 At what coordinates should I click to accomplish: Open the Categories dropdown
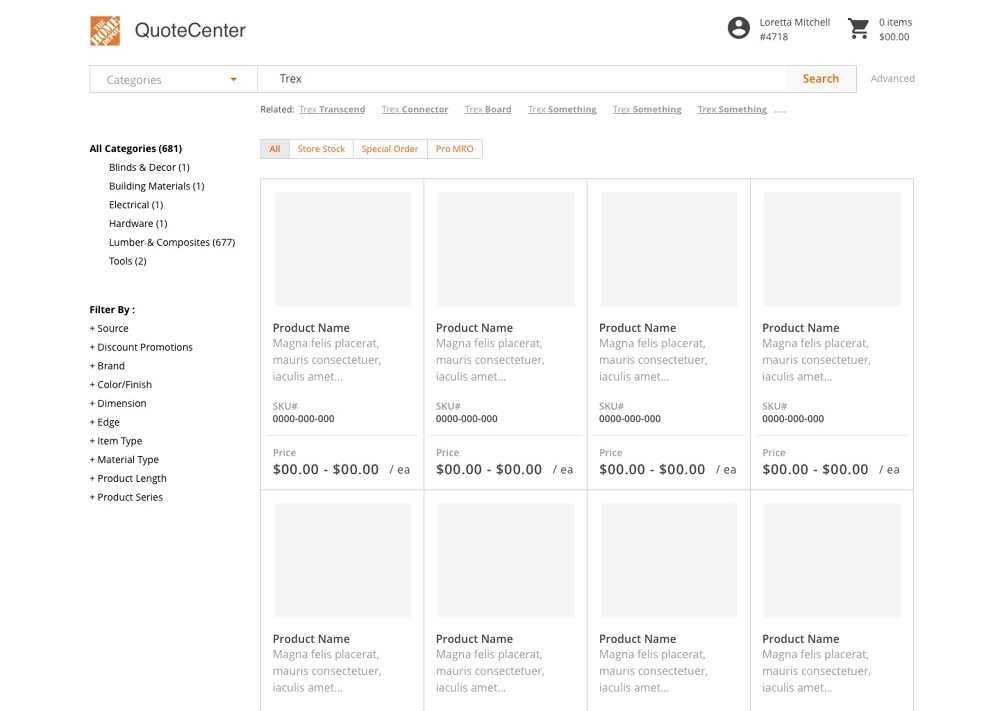pyautogui.click(x=171, y=78)
